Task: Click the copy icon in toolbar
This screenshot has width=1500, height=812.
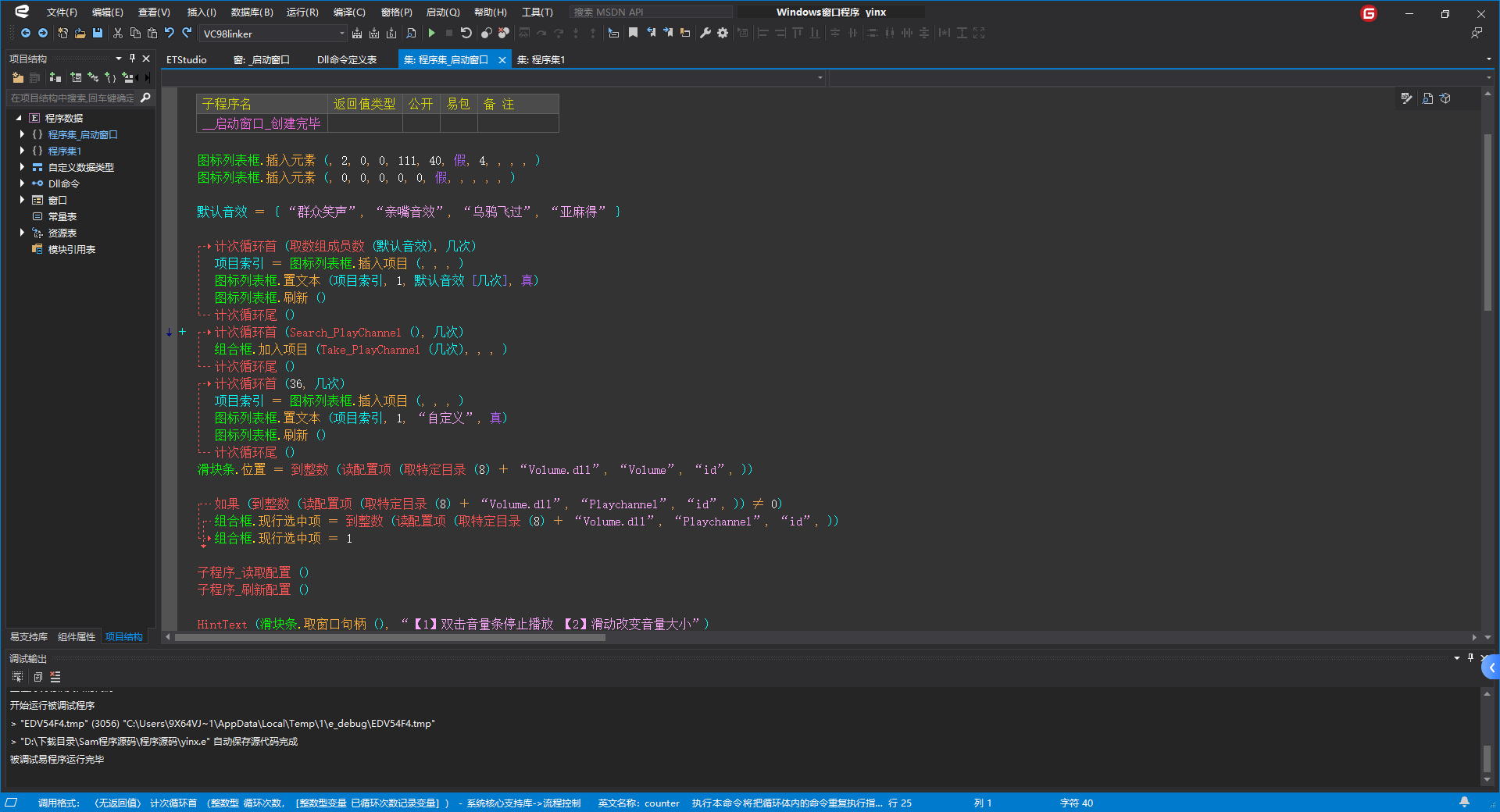Action: [x=135, y=33]
